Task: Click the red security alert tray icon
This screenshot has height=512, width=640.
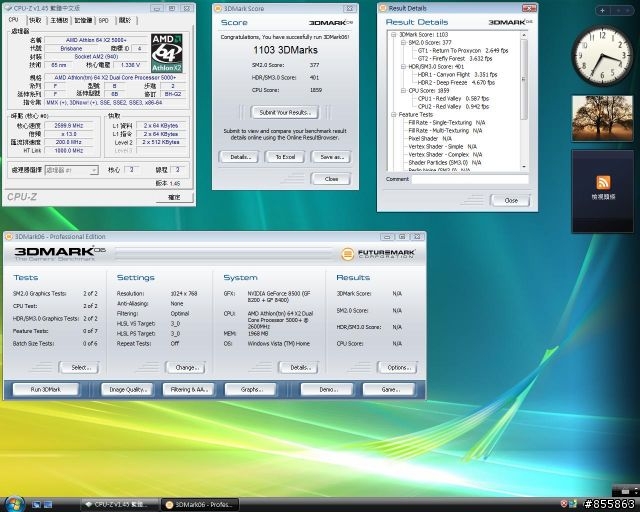Action: tap(564, 505)
